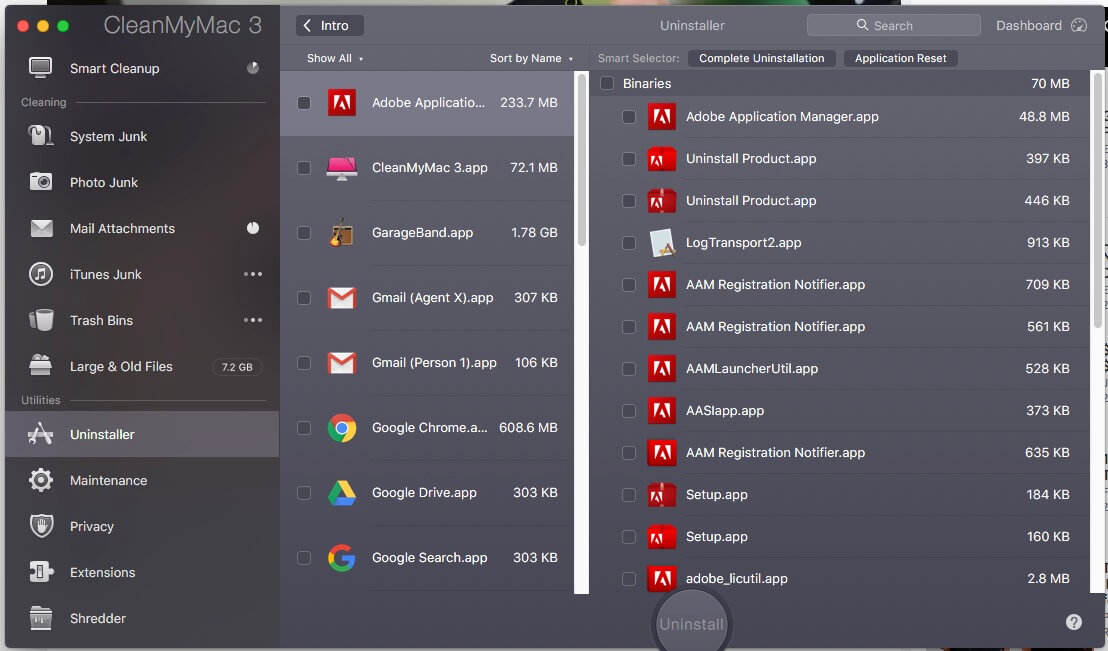Select the Trash Bins bucket icon
1108x651 pixels.
(40, 319)
